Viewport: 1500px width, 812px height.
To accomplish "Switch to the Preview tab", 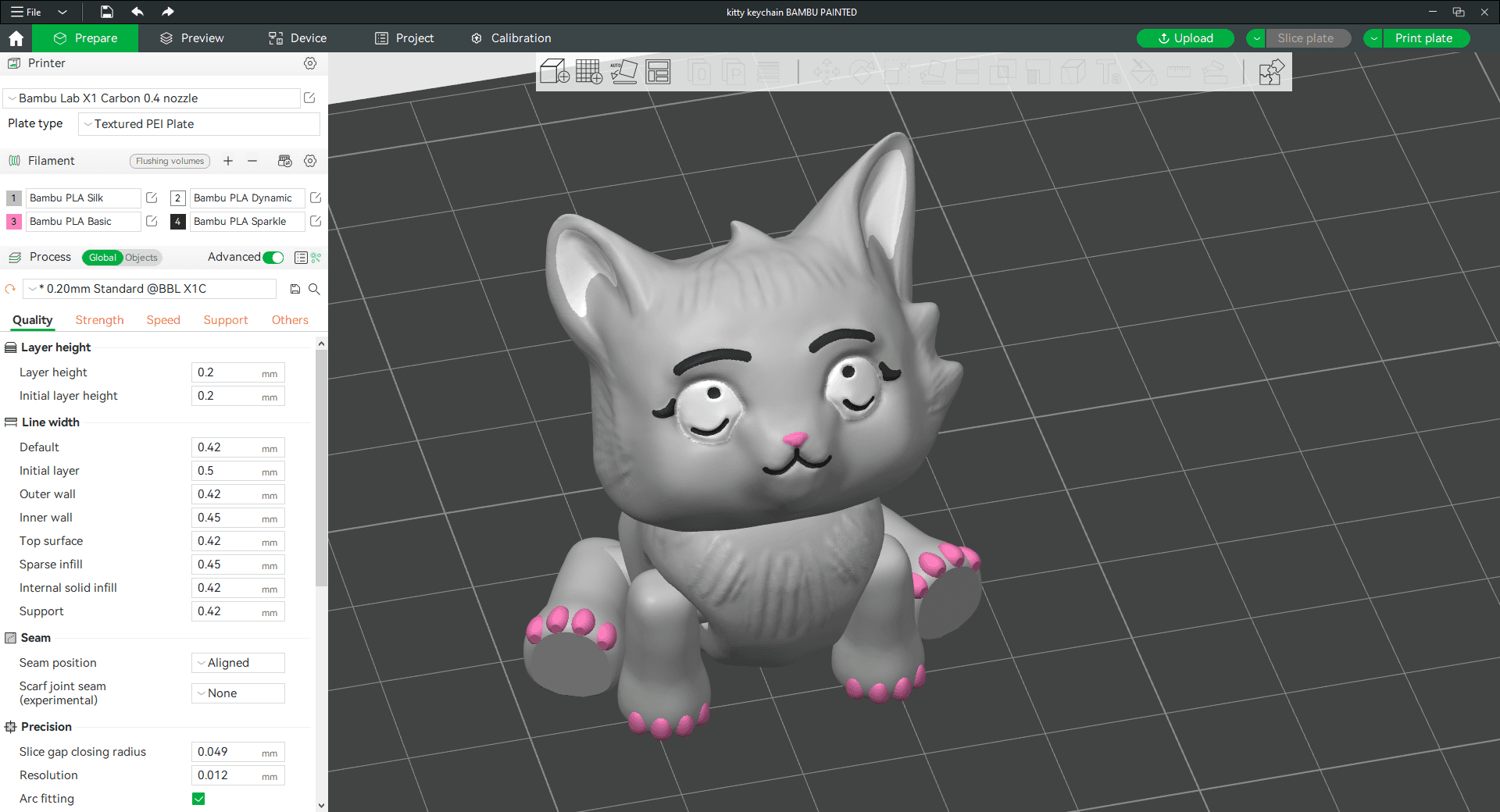I will [x=192, y=38].
